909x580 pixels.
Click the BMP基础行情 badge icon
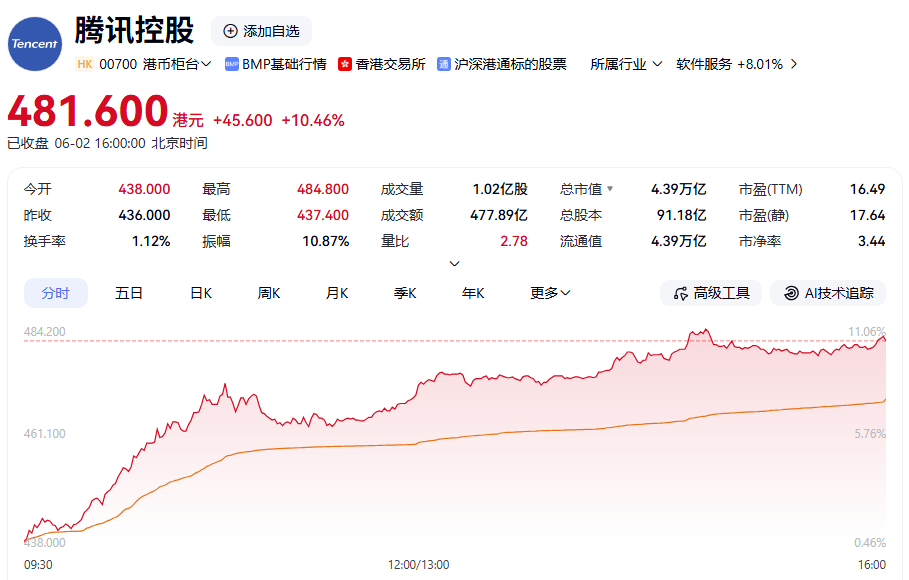(x=232, y=64)
